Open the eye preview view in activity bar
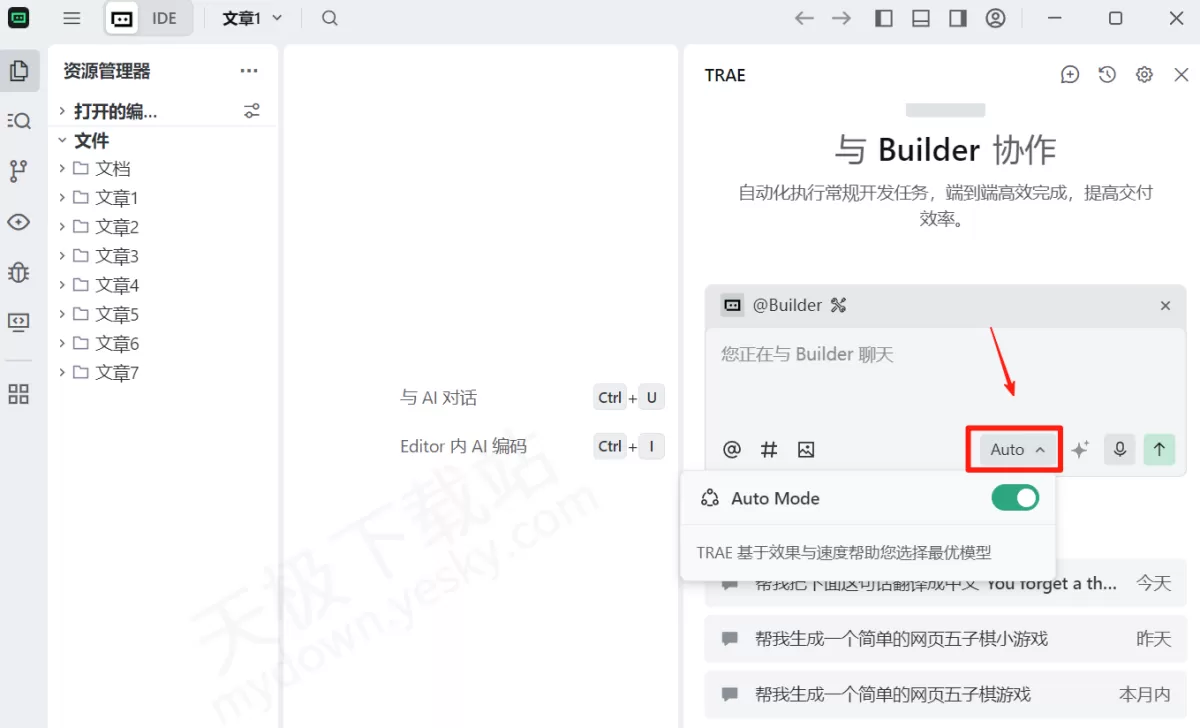The width and height of the screenshot is (1200, 728). (18, 222)
